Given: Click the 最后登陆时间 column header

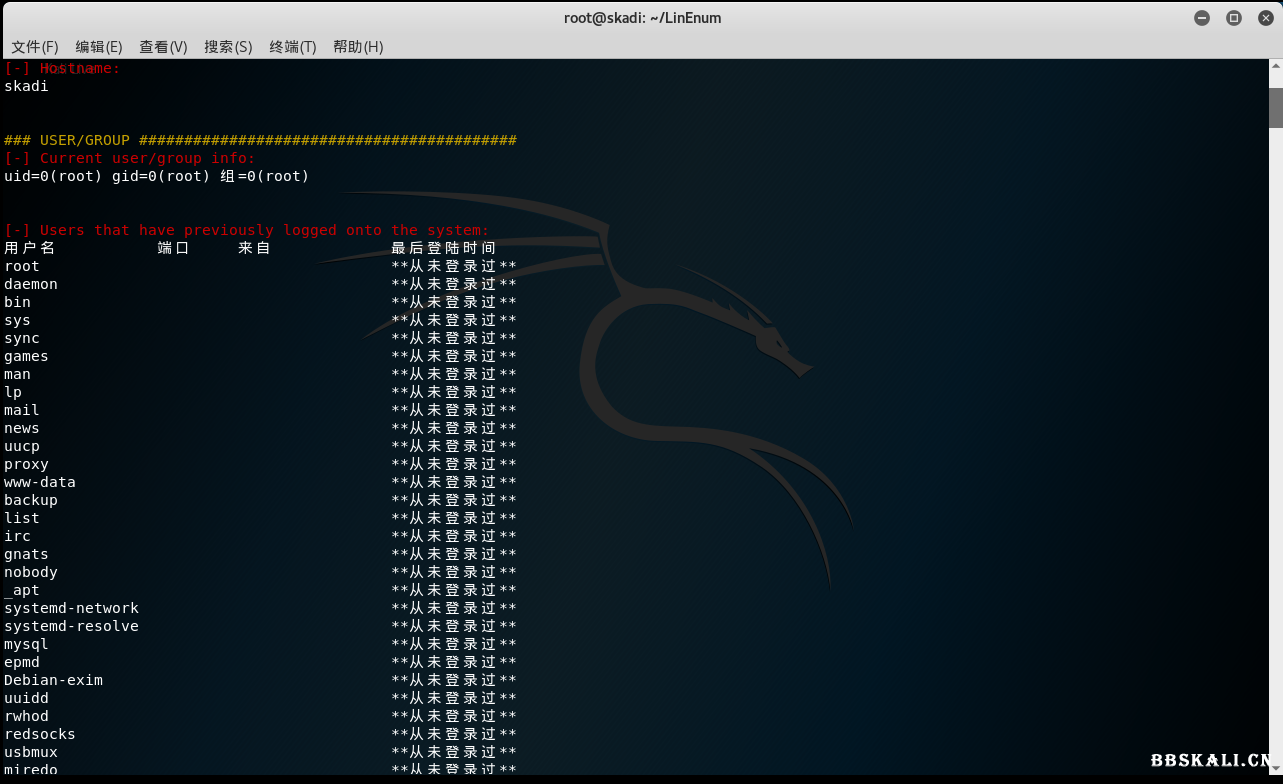Looking at the screenshot, I should [x=443, y=248].
